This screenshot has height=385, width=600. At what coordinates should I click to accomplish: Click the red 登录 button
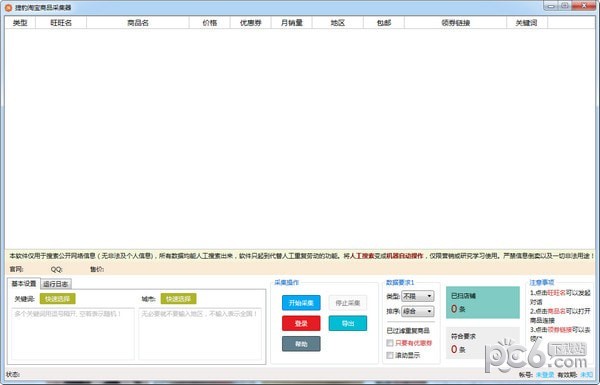pos(301,323)
